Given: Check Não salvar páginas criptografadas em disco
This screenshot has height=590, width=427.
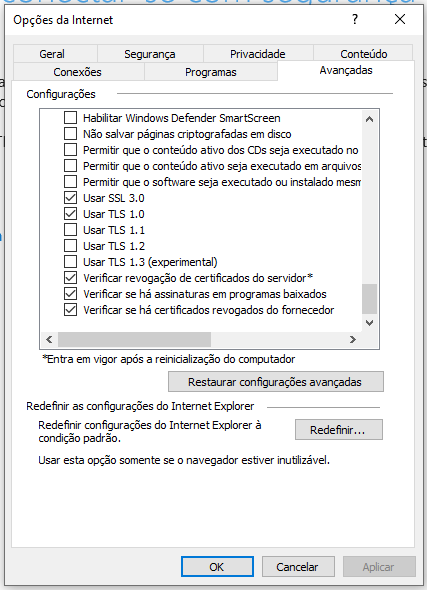Looking at the screenshot, I should coord(70,134).
